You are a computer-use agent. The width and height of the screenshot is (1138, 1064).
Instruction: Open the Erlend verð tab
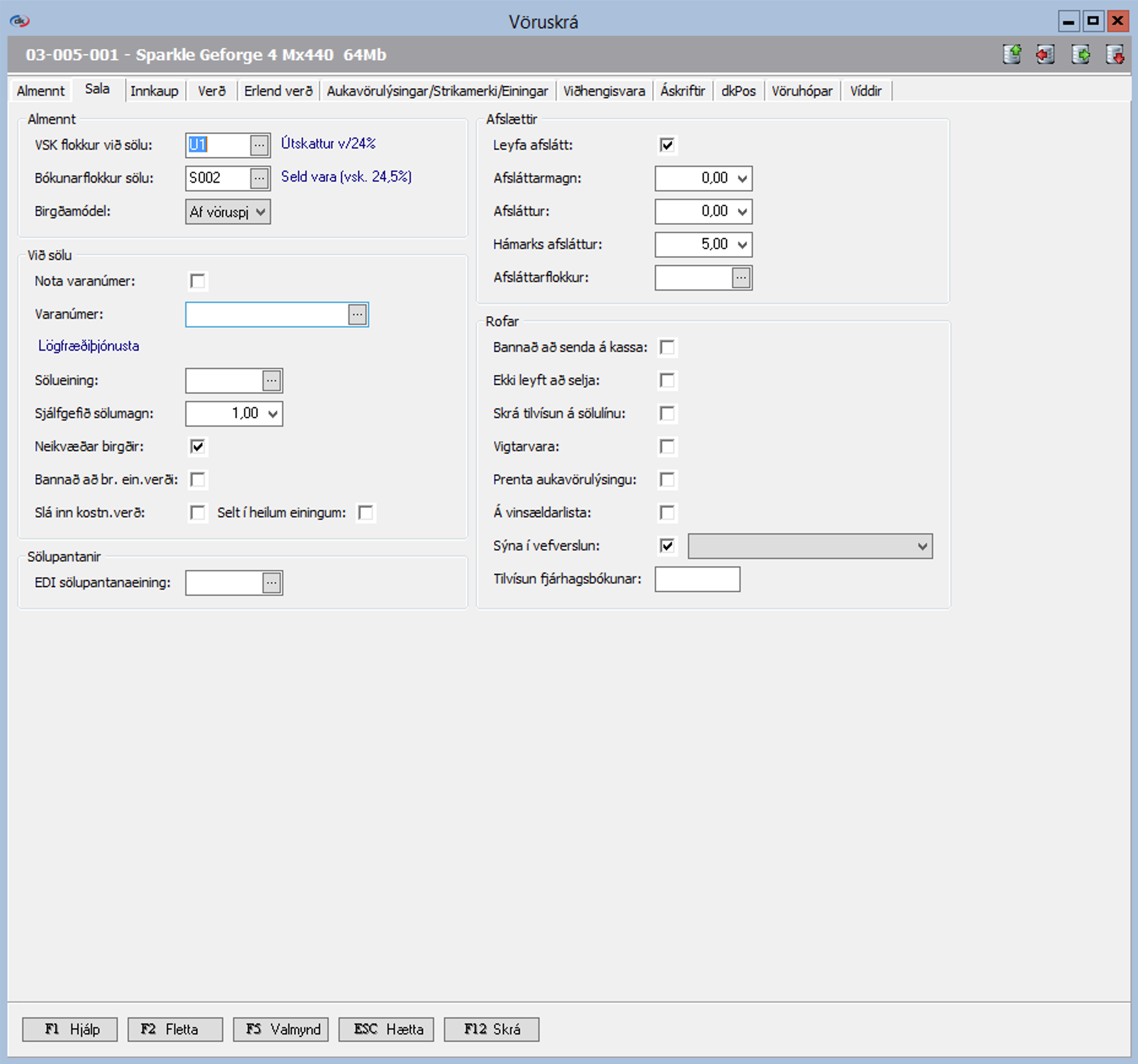[x=278, y=91]
